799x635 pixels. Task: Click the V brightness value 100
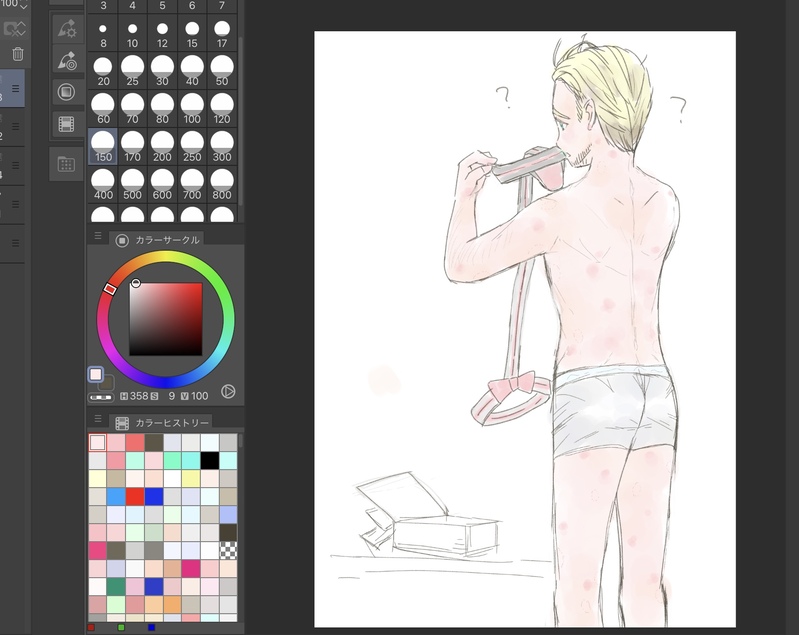[x=199, y=396]
